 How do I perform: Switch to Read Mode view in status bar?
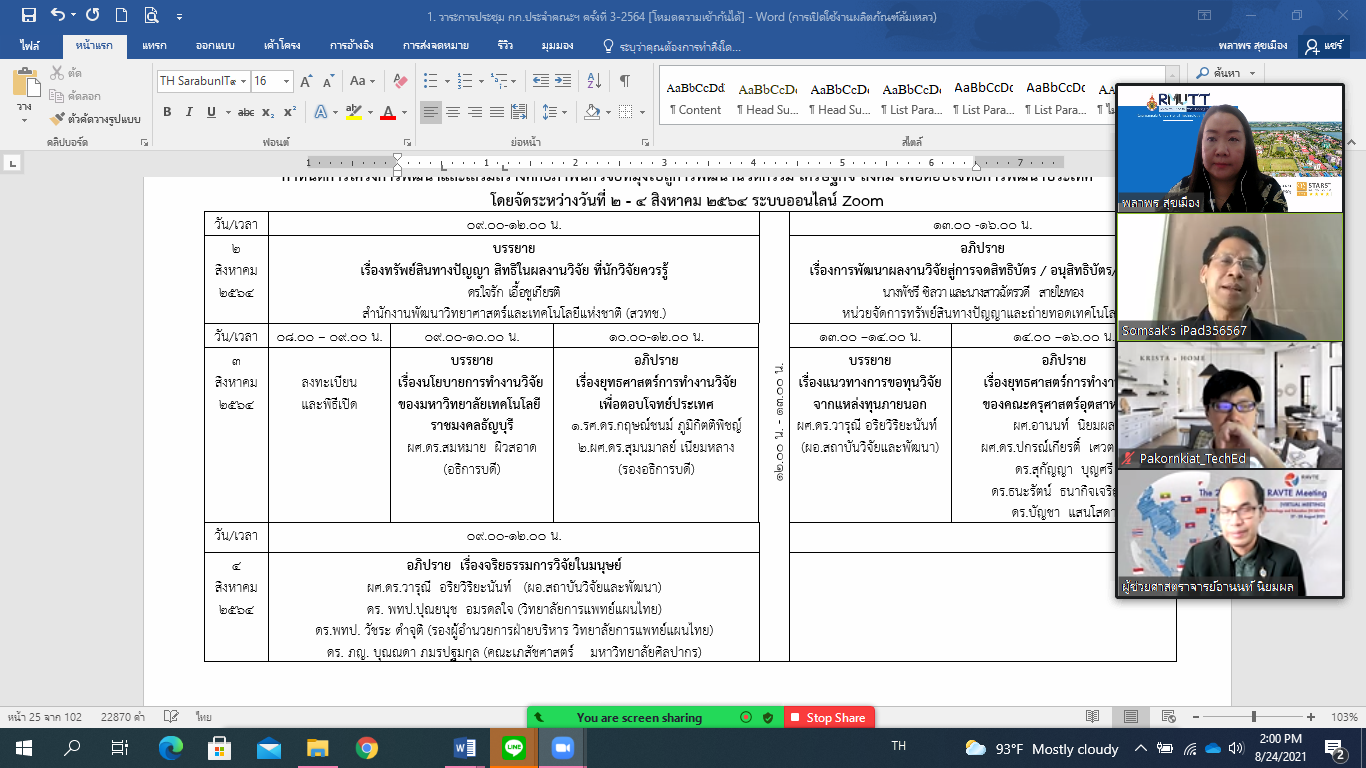tap(1093, 717)
